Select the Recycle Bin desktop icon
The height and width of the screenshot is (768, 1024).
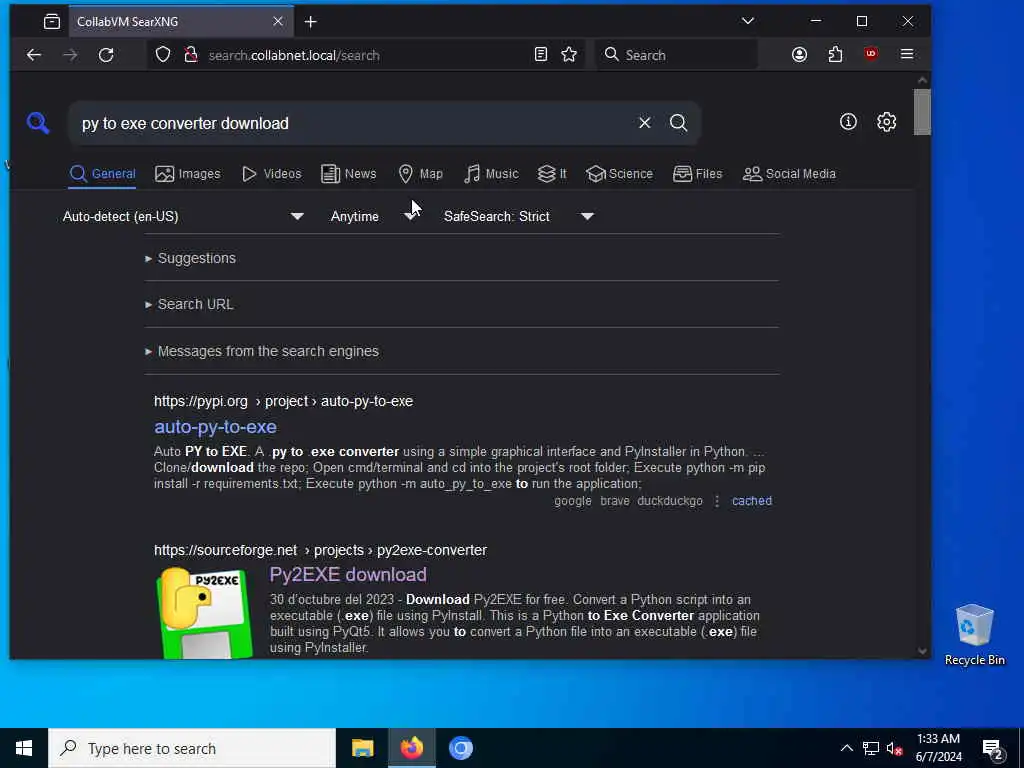coord(974,635)
